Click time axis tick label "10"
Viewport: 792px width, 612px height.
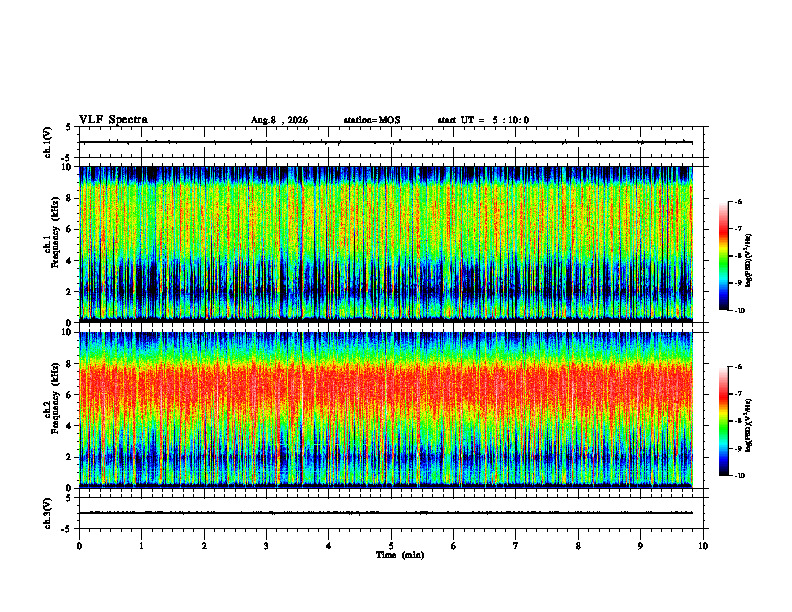(x=703, y=546)
